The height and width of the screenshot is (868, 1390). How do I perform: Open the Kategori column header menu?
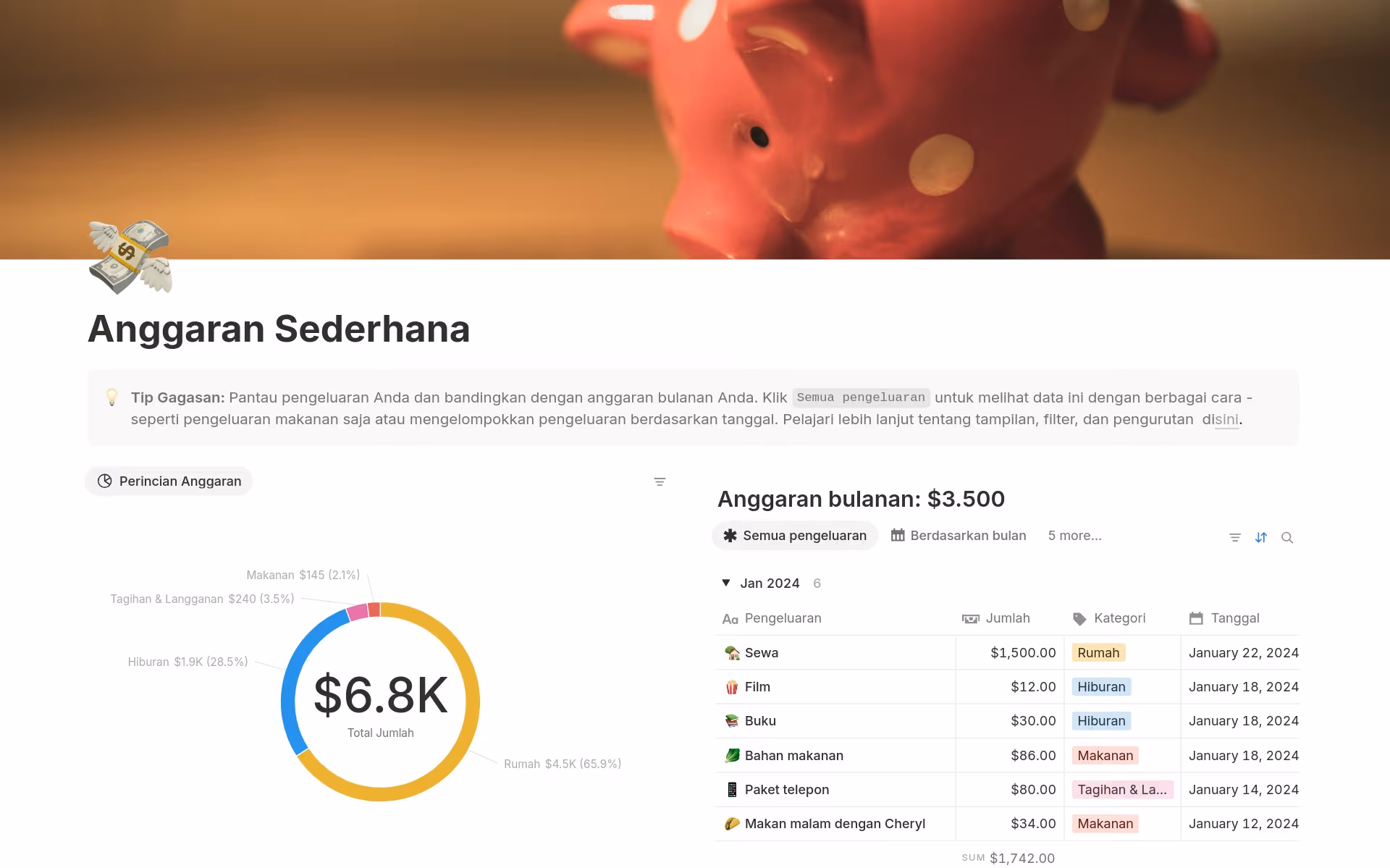(x=1119, y=618)
